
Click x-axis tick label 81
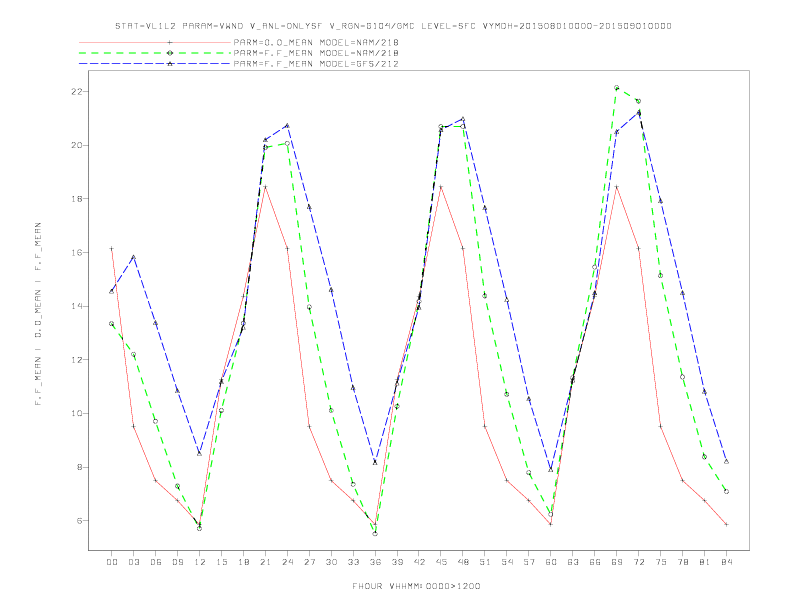coord(705,562)
